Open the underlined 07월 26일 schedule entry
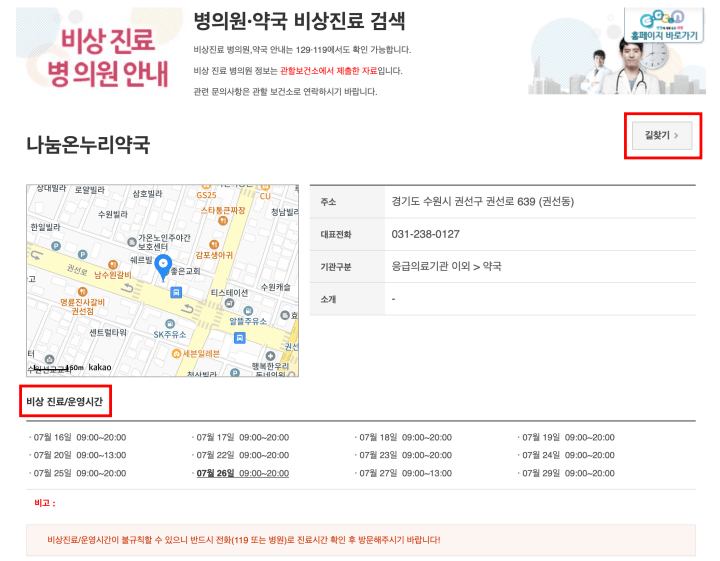Screen dimensions: 720x561 [x=242, y=473]
